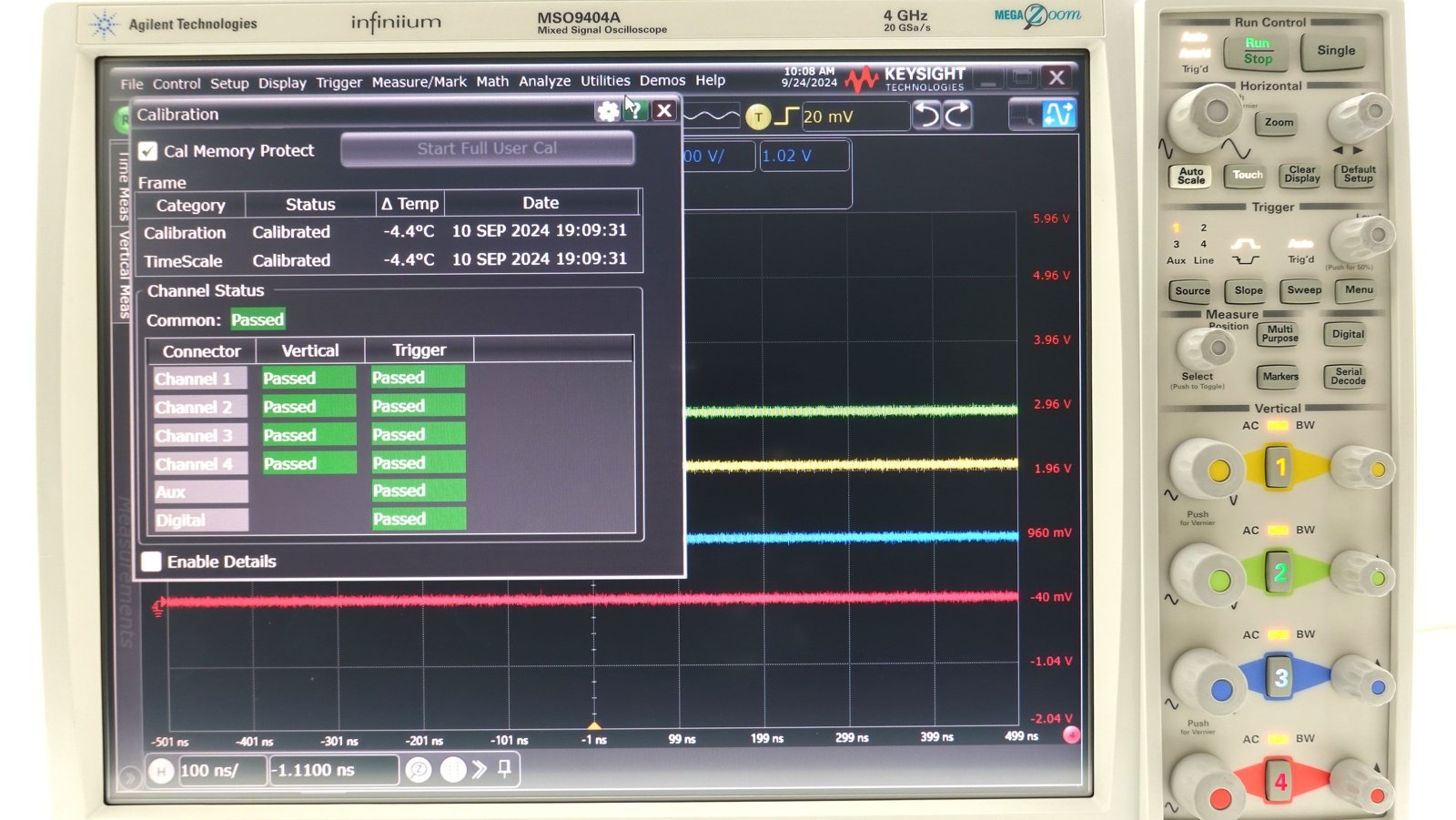Open the Control menu
This screenshot has width=1456, height=820.
[x=177, y=84]
